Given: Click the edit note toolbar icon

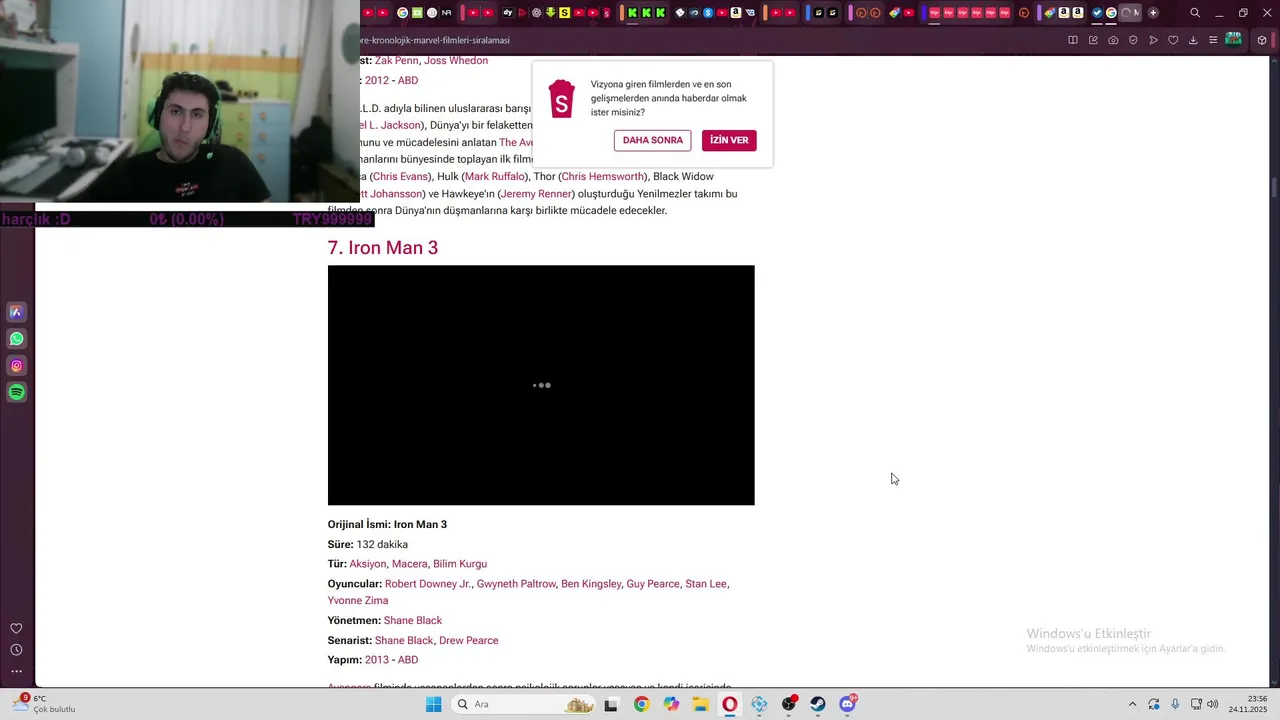Looking at the screenshot, I should pos(1093,40).
